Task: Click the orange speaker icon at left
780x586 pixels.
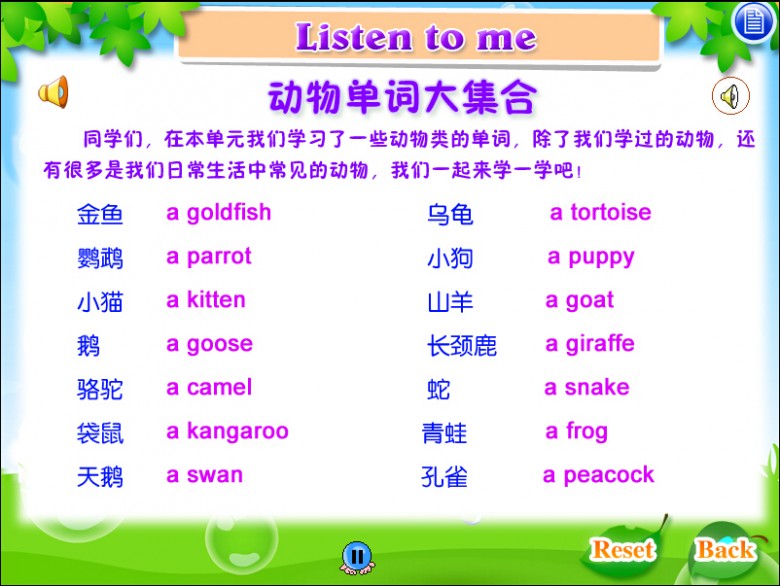Action: 53,92
